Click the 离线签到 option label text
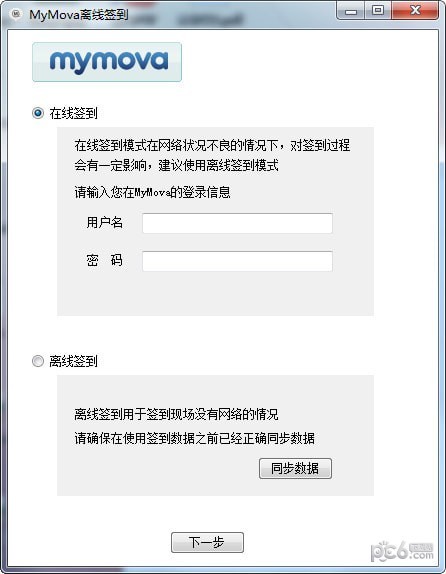The width and height of the screenshot is (446, 574). tap(74, 361)
